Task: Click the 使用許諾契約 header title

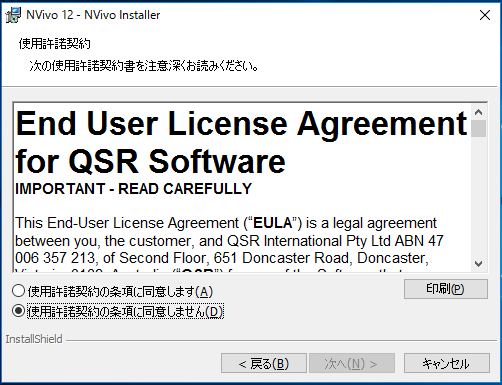Action: (x=54, y=44)
